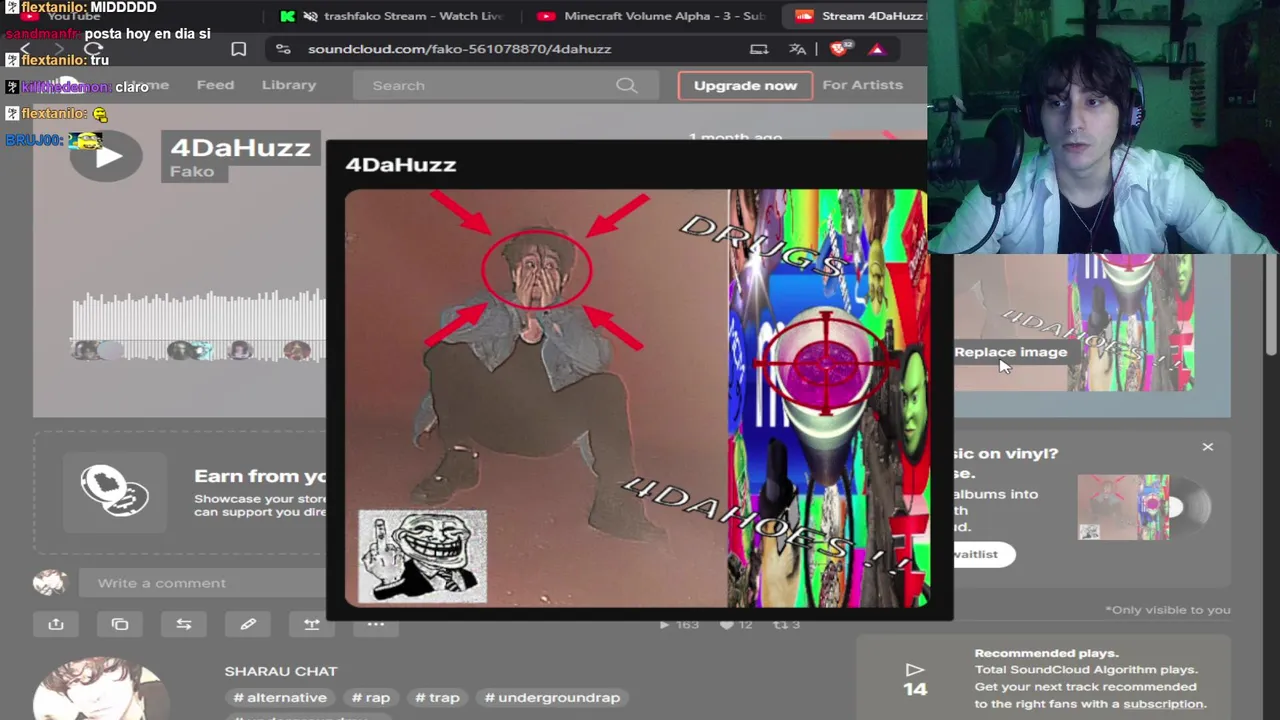Click the 4DaHuzz track title link
The width and height of the screenshot is (1280, 720).
pyautogui.click(x=240, y=147)
